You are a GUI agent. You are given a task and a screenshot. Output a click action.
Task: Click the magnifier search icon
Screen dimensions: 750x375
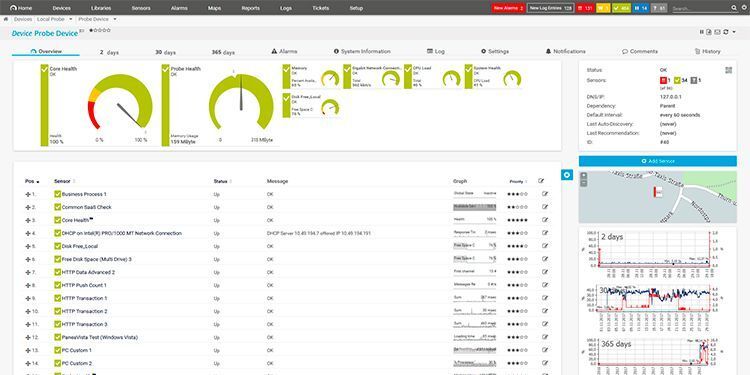pos(734,8)
